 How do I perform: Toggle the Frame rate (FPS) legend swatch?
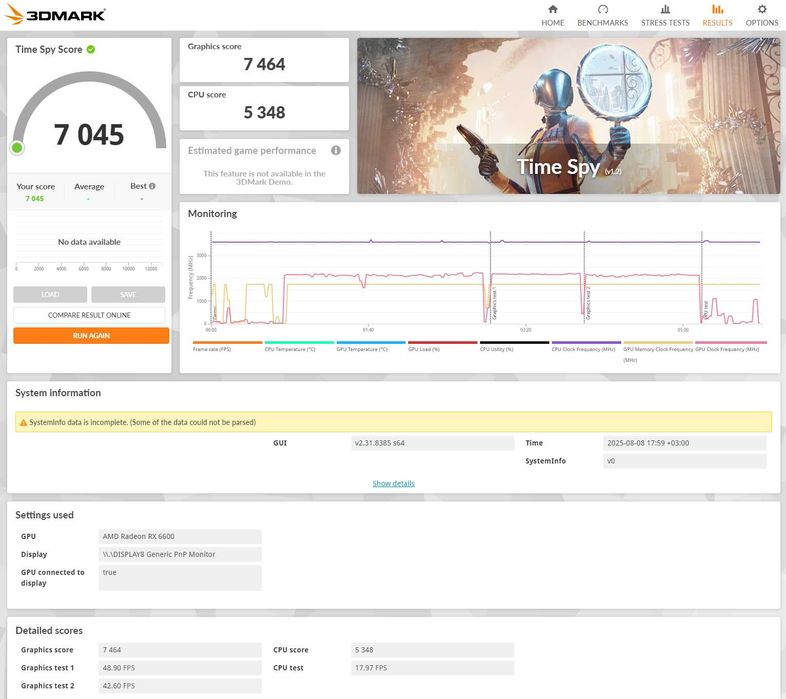228,343
